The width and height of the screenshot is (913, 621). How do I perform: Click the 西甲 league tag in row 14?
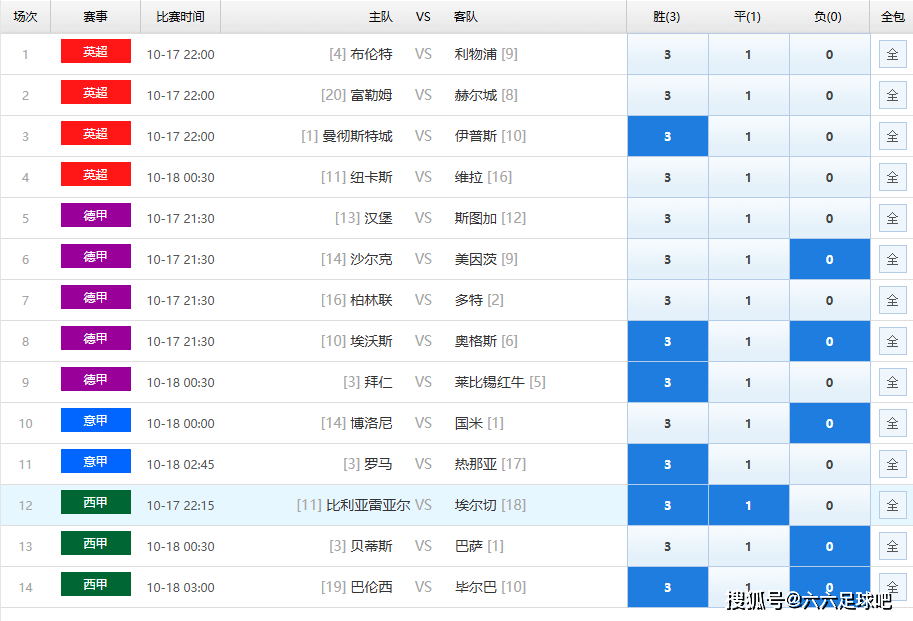pyautogui.click(x=95, y=584)
